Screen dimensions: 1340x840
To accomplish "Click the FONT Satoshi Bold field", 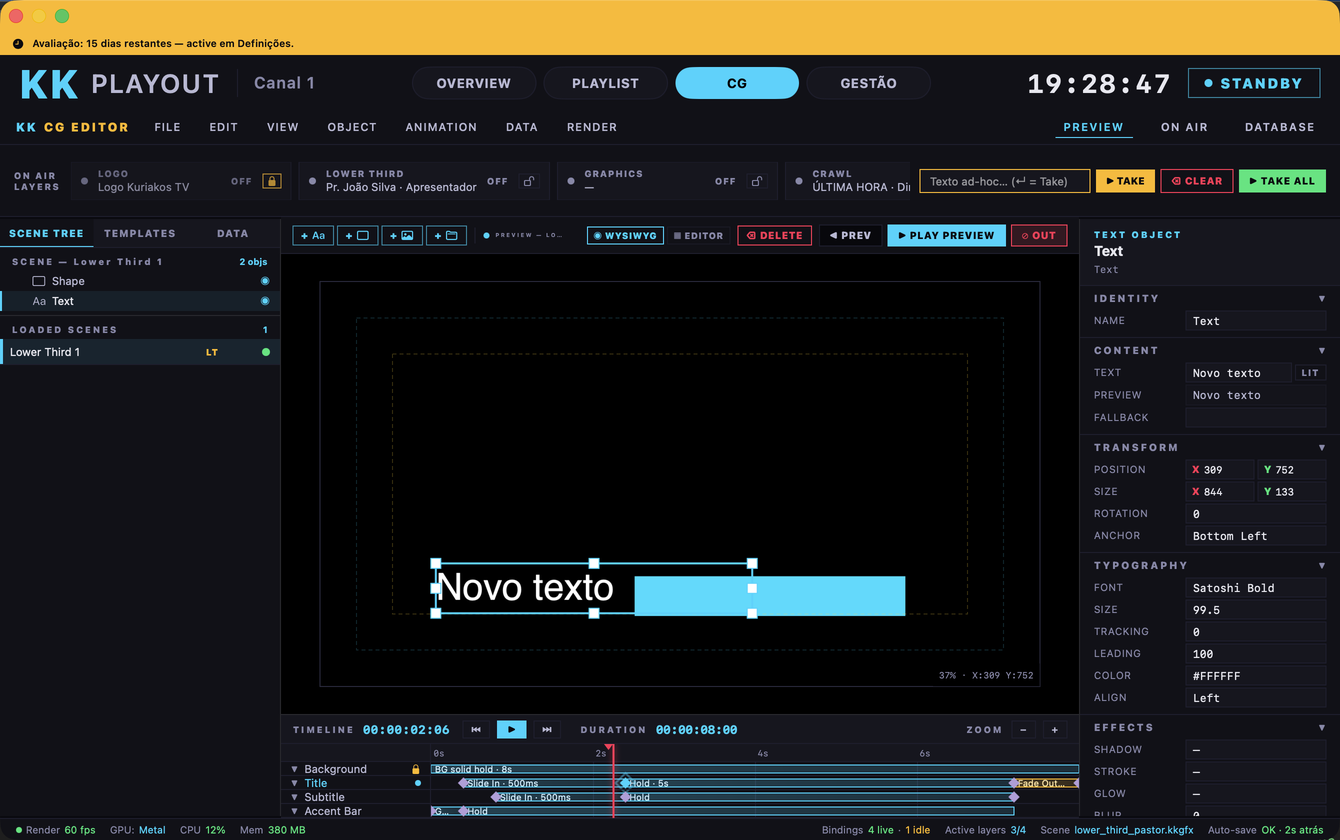I will 1256,588.
